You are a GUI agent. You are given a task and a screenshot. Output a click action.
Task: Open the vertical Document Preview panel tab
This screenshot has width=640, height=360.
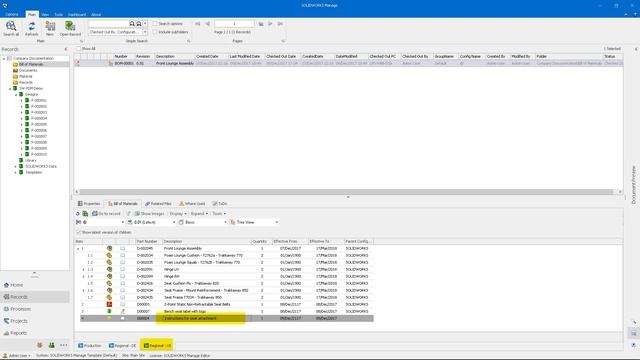(x=633, y=184)
